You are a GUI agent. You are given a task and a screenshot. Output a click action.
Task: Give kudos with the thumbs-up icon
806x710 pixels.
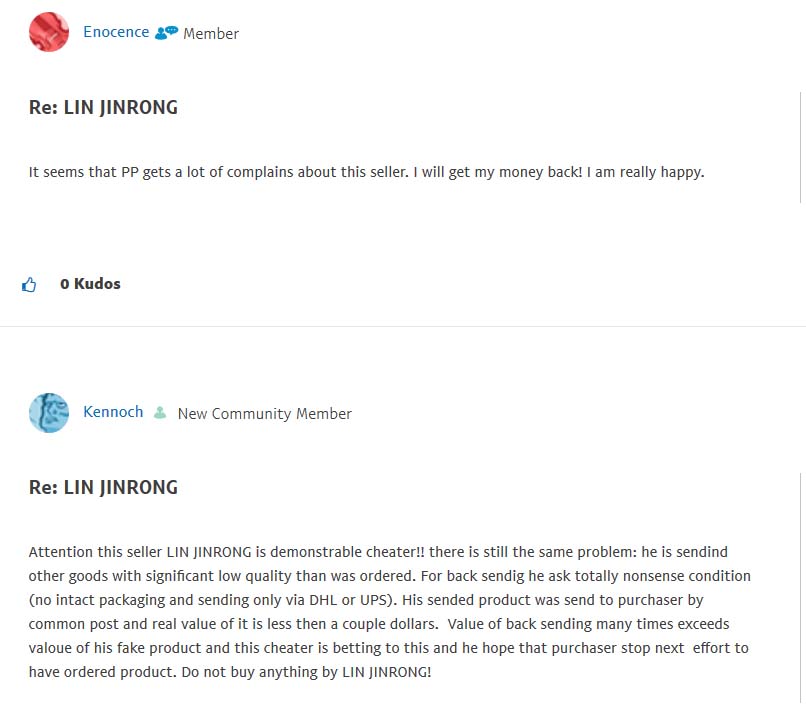click(x=29, y=285)
